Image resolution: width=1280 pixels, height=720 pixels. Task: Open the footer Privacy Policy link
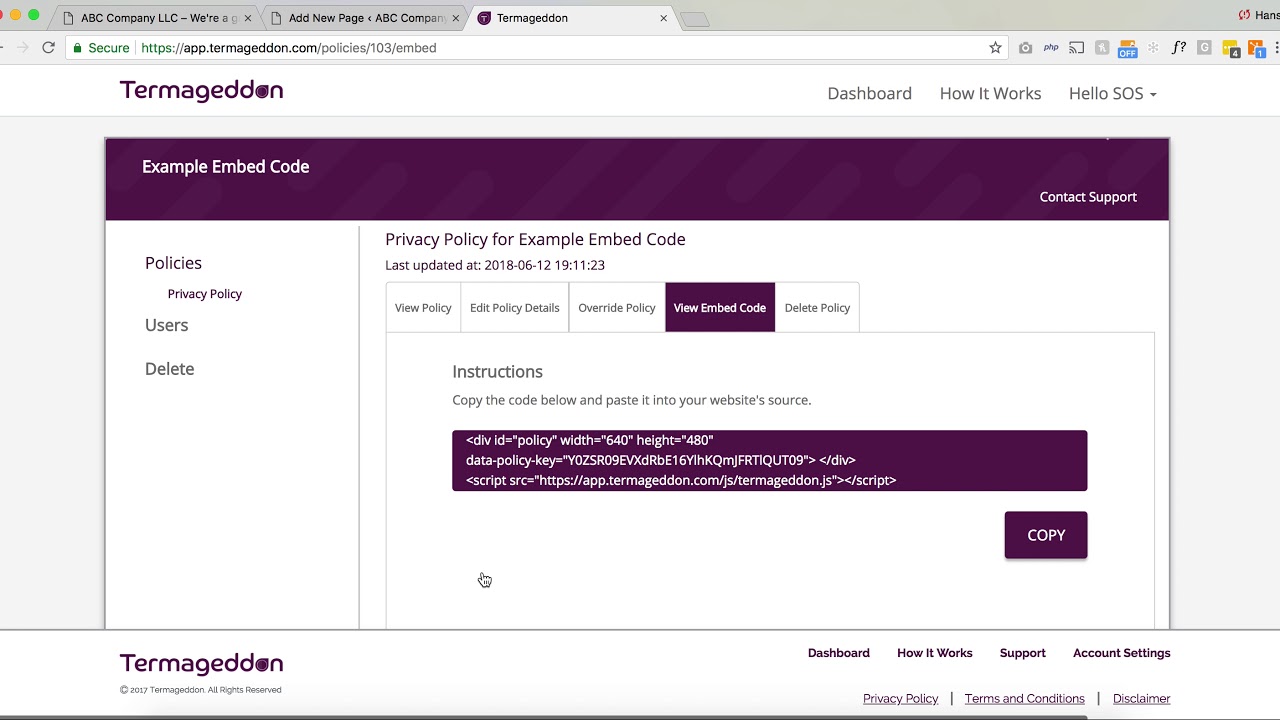point(900,699)
